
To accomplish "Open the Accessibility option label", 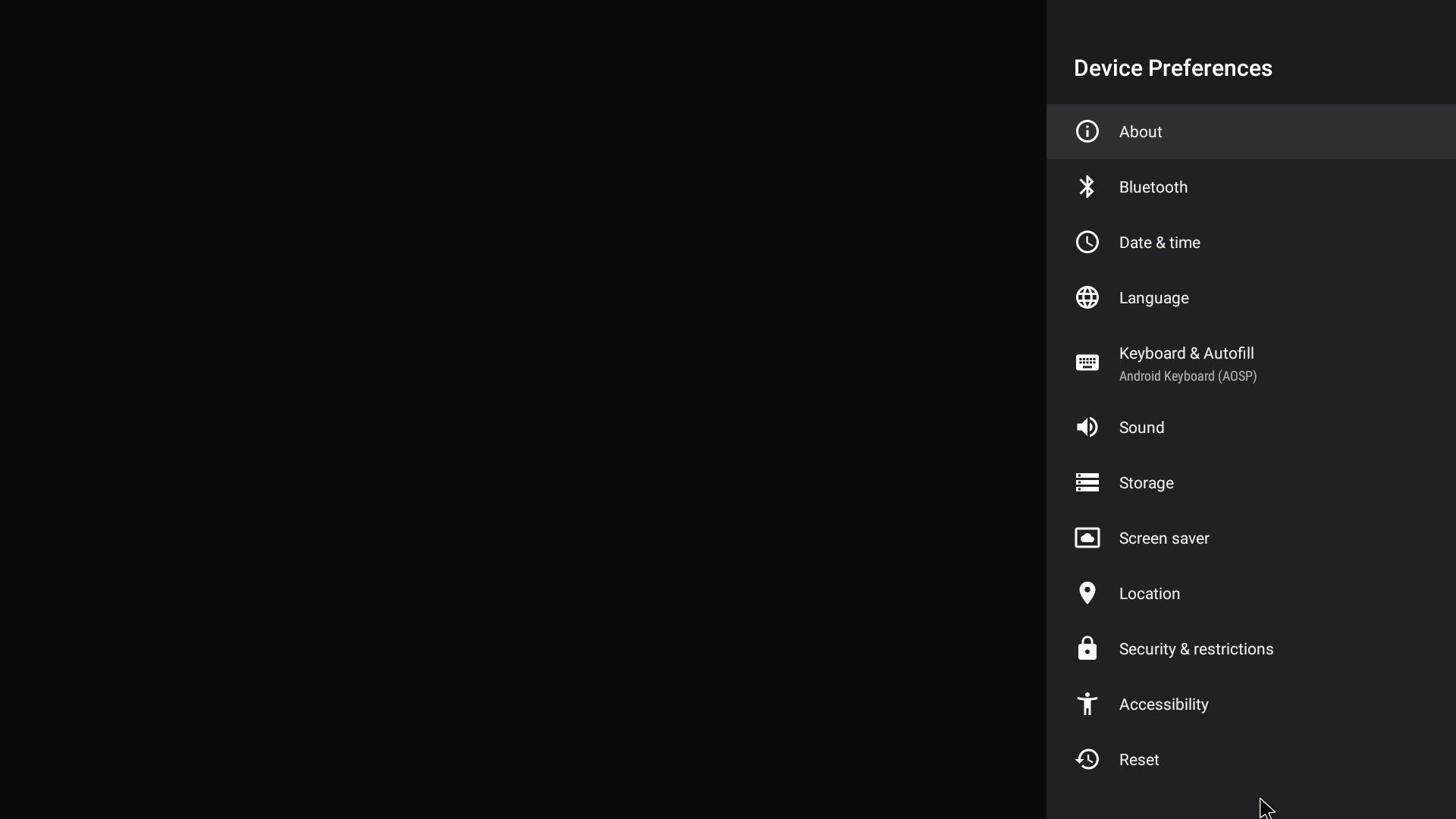I will coord(1163,704).
